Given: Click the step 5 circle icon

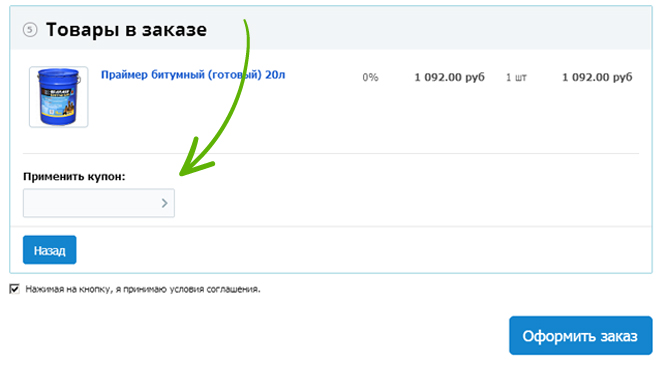Looking at the screenshot, I should (x=30, y=30).
